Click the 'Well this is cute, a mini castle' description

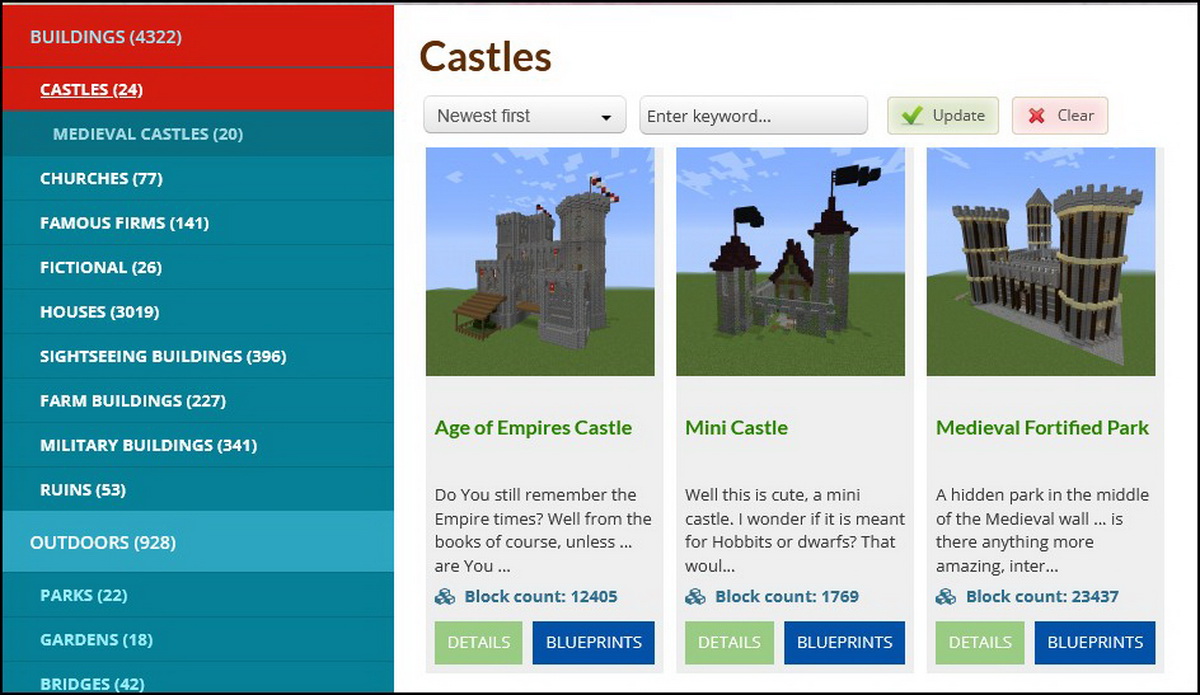point(795,530)
